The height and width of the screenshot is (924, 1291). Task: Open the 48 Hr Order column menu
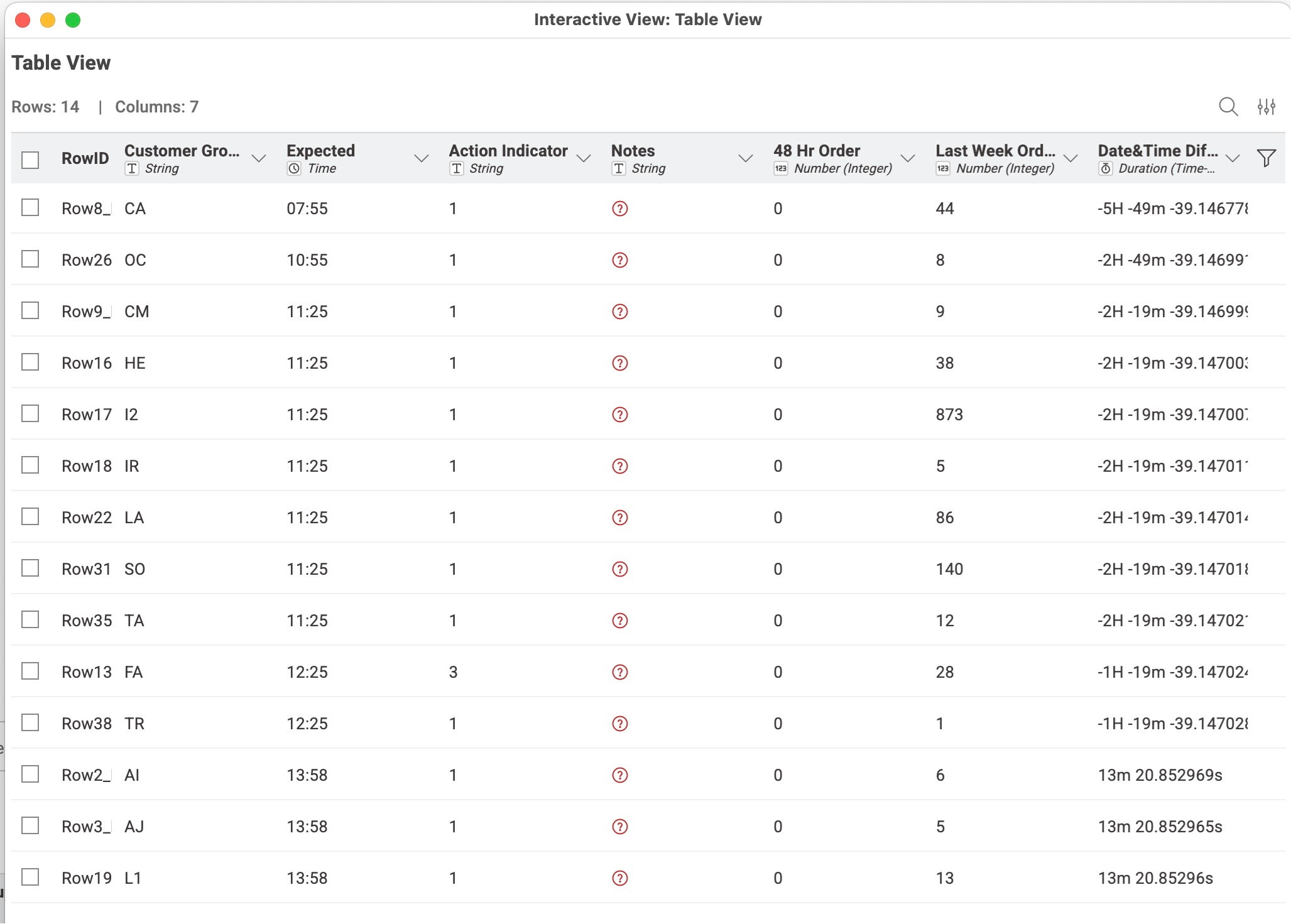(x=908, y=158)
